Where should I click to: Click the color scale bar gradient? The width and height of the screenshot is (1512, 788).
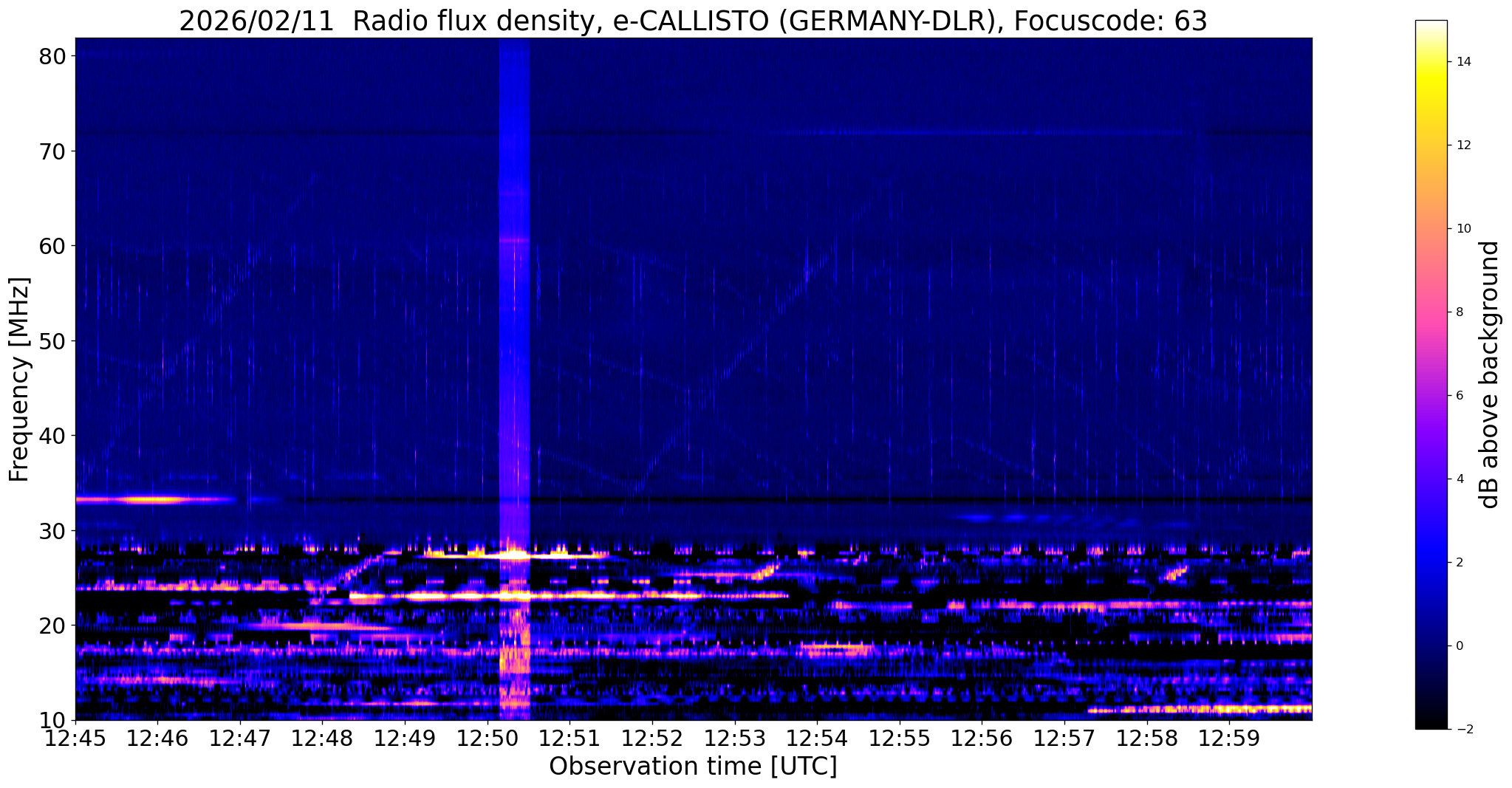click(x=1431, y=374)
